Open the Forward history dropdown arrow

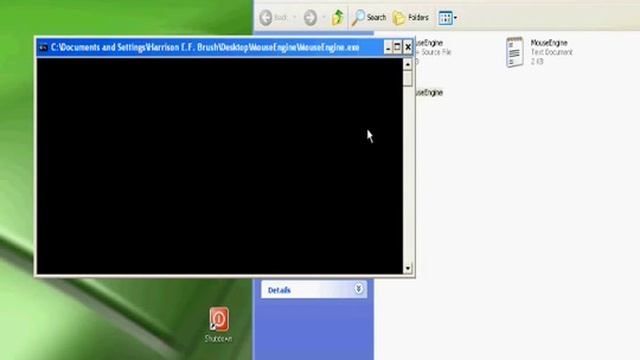coord(324,18)
